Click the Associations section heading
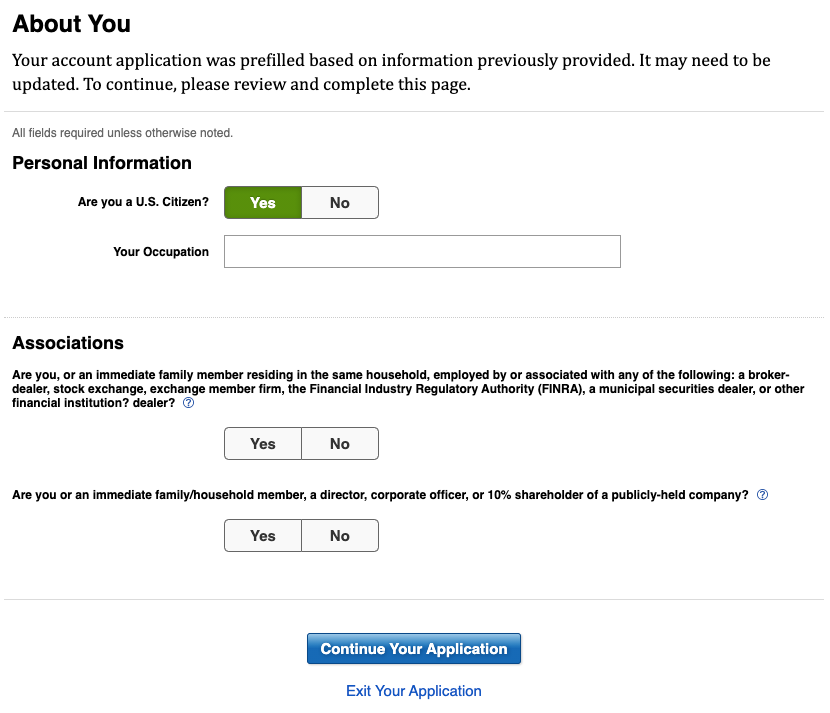 pyautogui.click(x=68, y=342)
